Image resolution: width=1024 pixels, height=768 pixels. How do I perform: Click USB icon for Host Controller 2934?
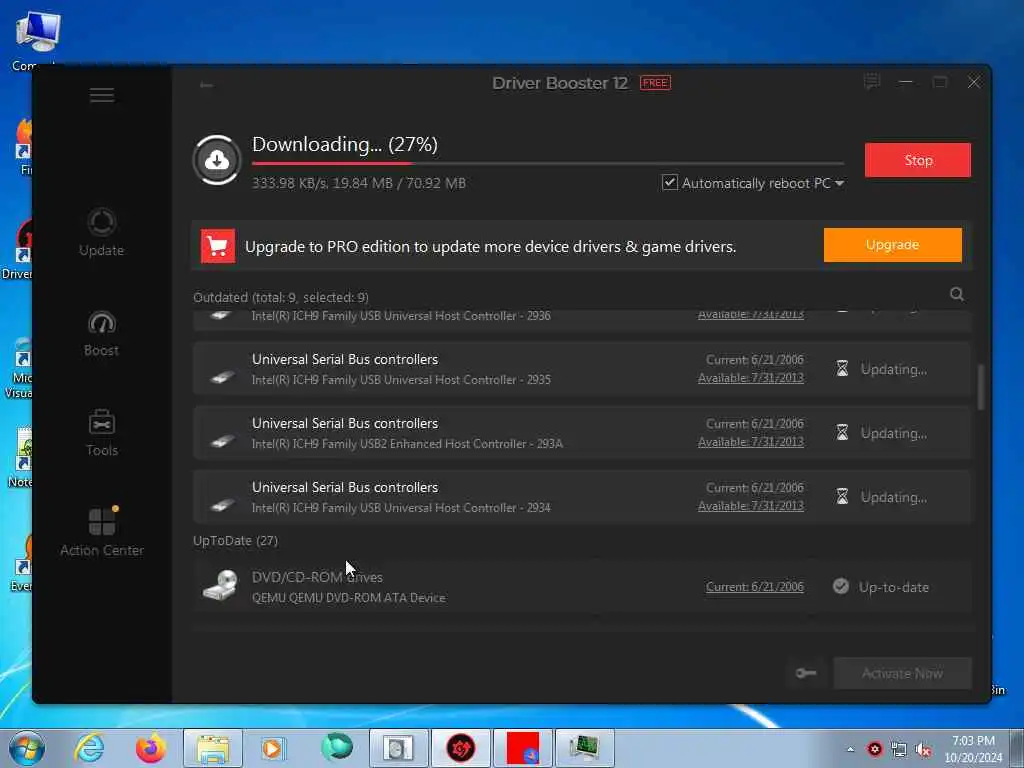222,504
